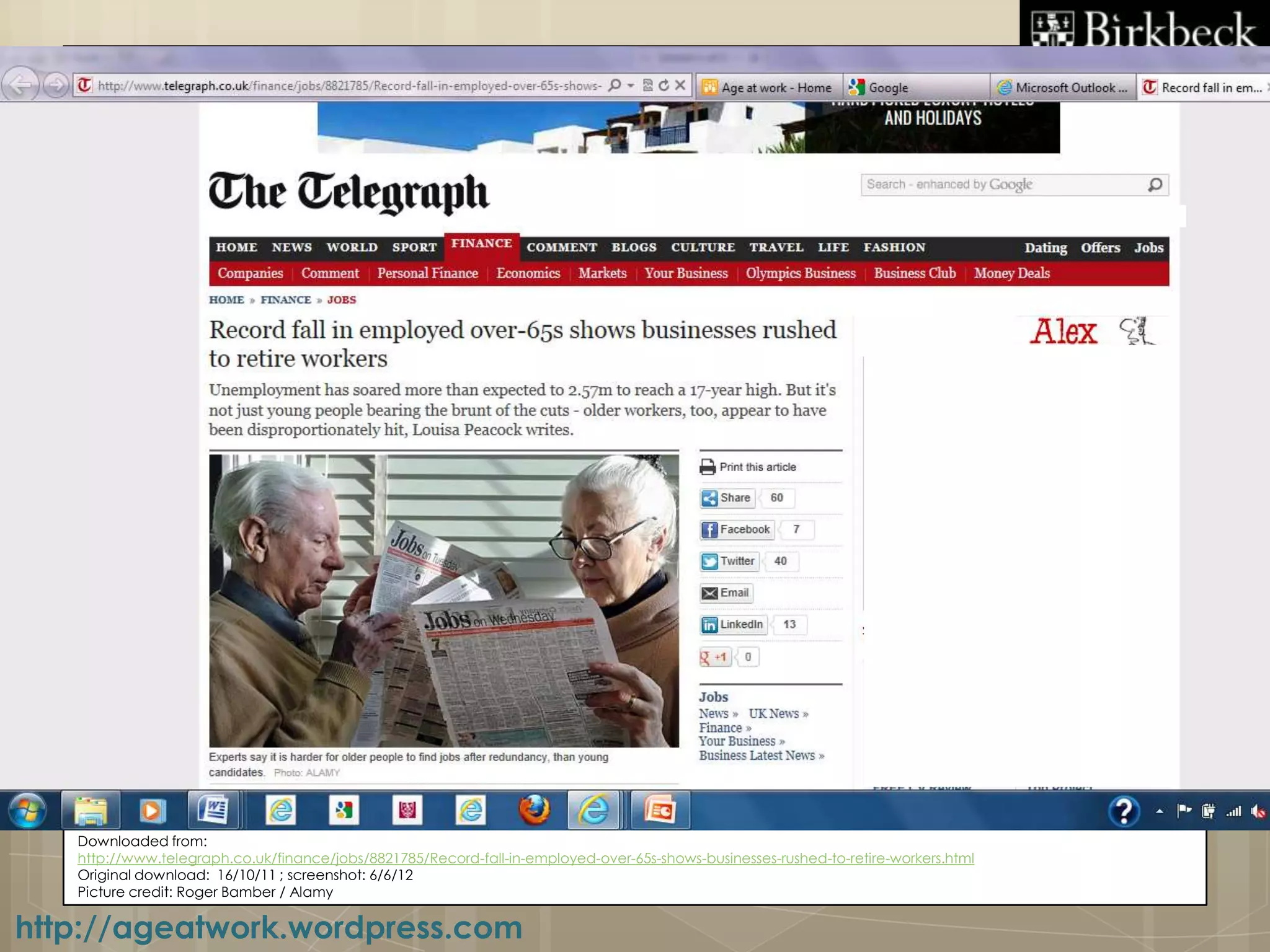The image size is (1270, 952).
Task: Open Windows Explorer from the taskbar
Action: pos(91,810)
